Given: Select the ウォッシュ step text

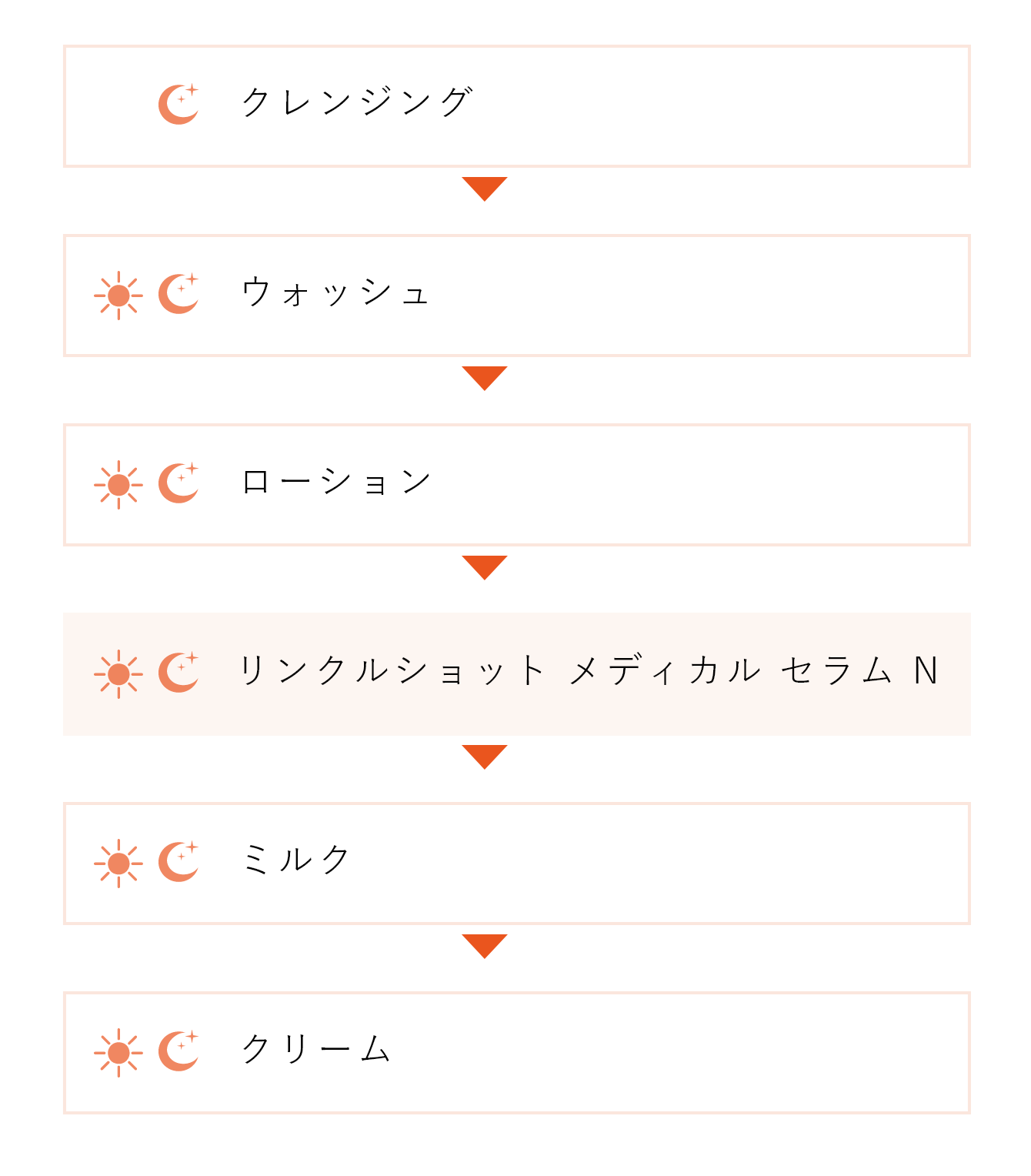Looking at the screenshot, I should click(x=335, y=292).
